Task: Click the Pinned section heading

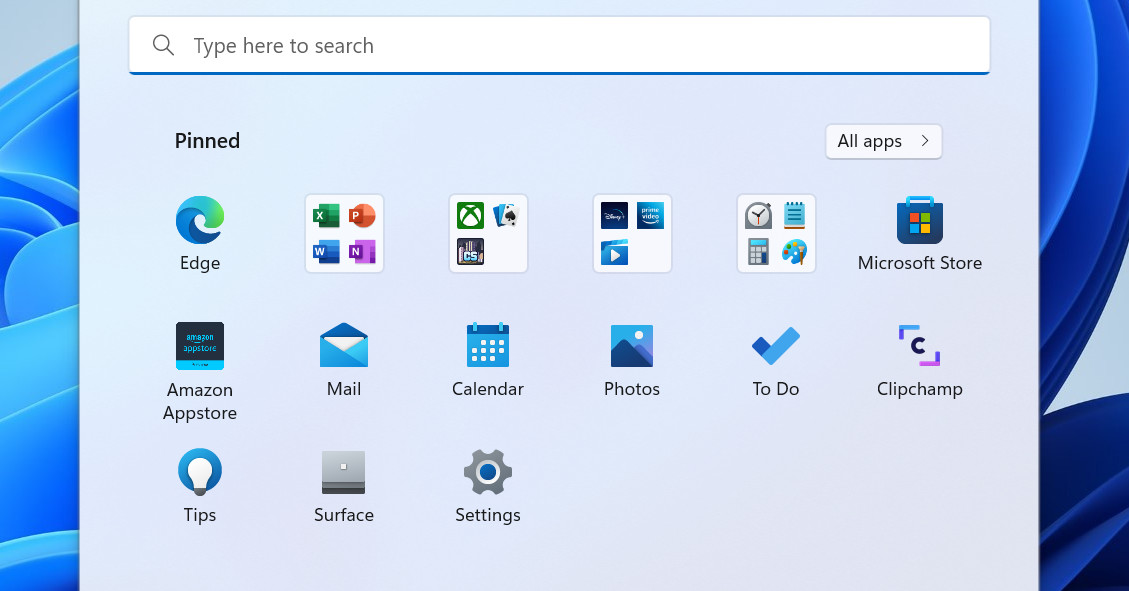Action: click(x=207, y=141)
